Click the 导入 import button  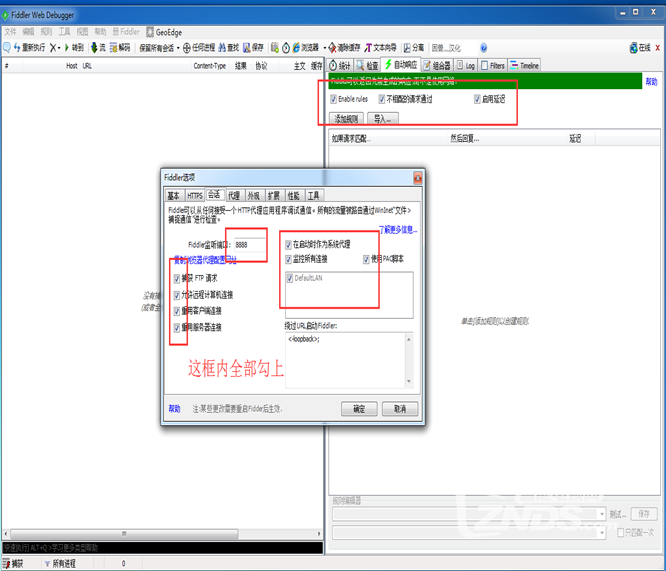coord(382,119)
